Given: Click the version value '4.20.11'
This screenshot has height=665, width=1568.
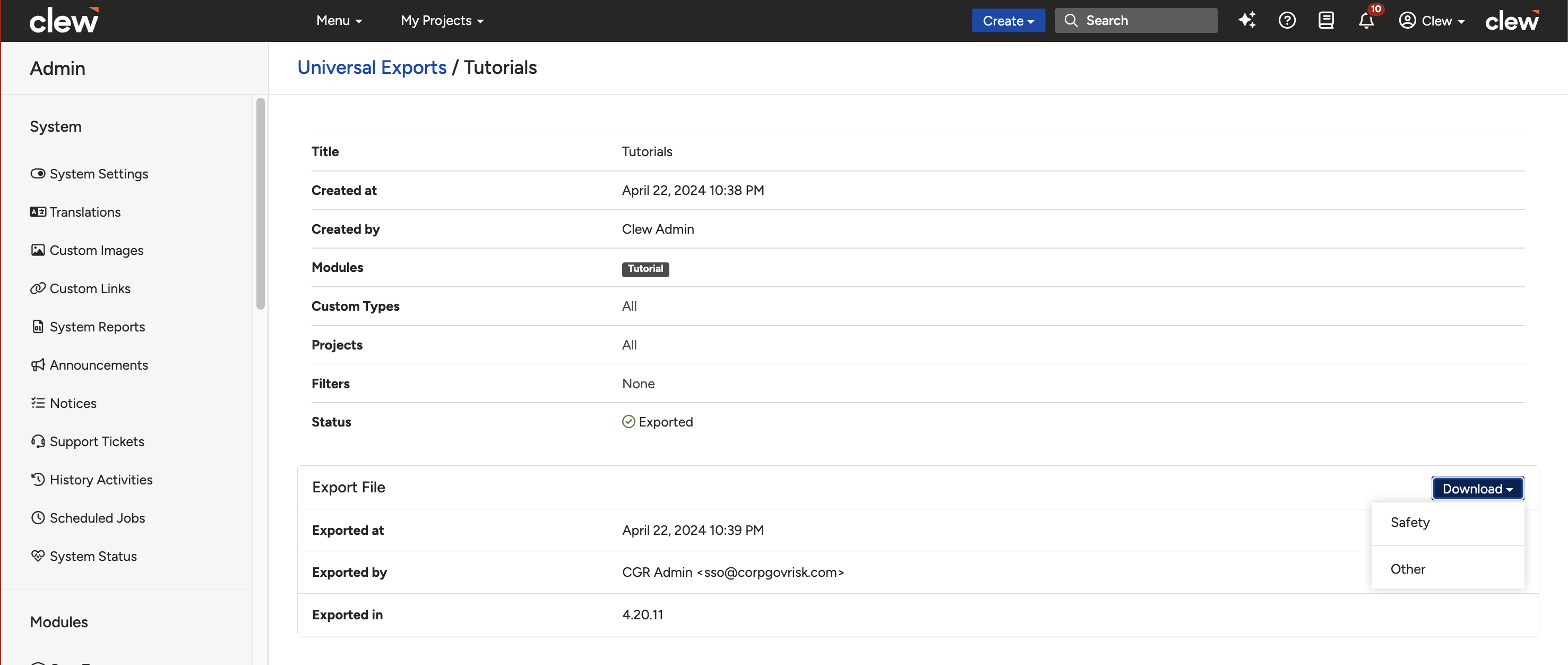Looking at the screenshot, I should click(x=642, y=615).
